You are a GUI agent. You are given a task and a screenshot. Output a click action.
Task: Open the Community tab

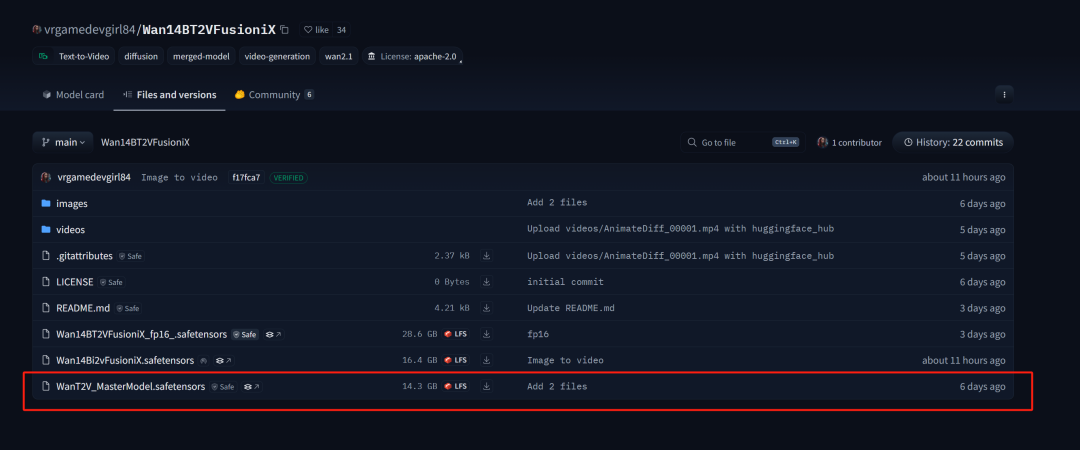click(x=274, y=95)
